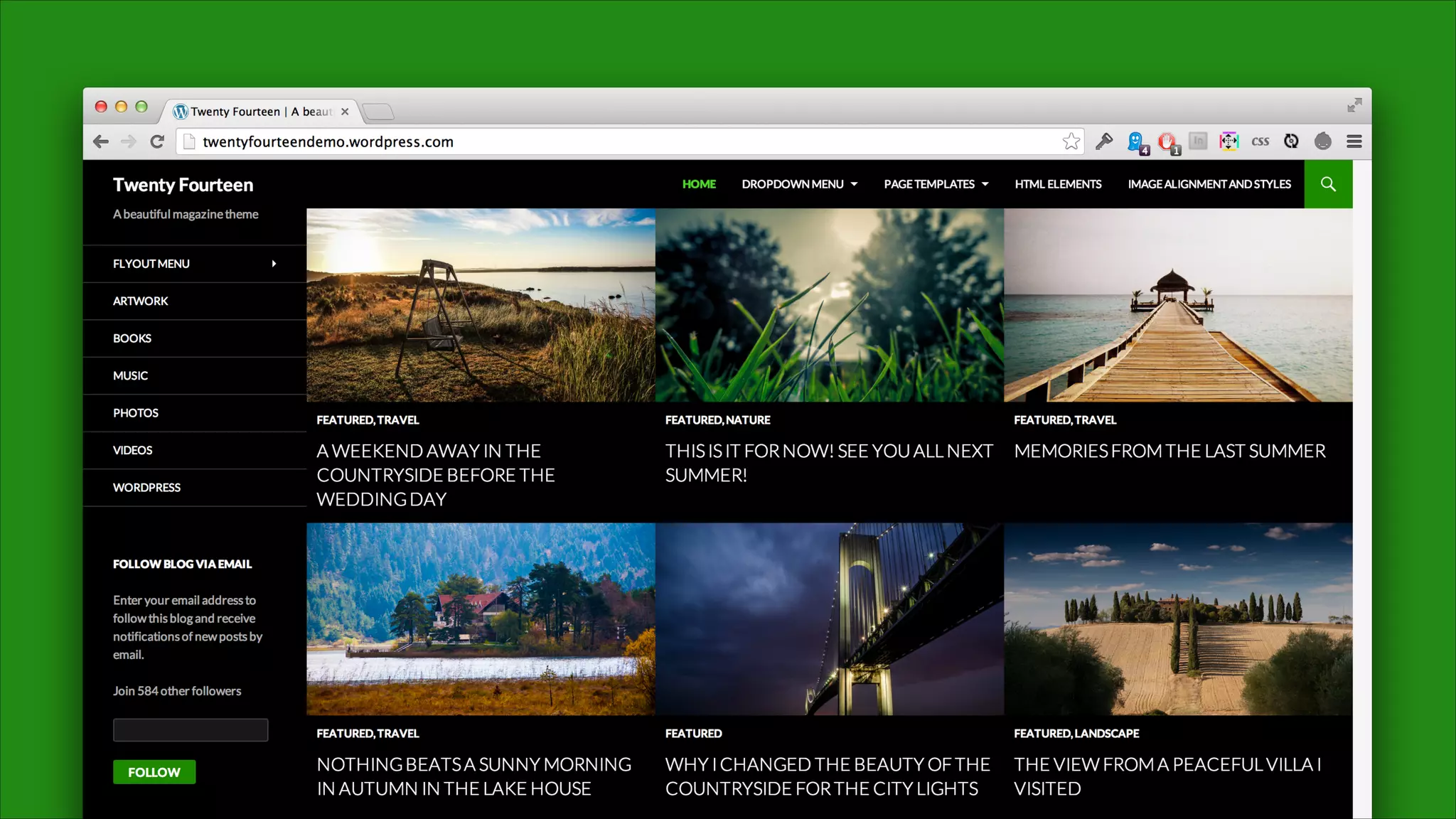Click the window resizer extension icon
The height and width of the screenshot is (819, 1456).
[x=1228, y=141]
